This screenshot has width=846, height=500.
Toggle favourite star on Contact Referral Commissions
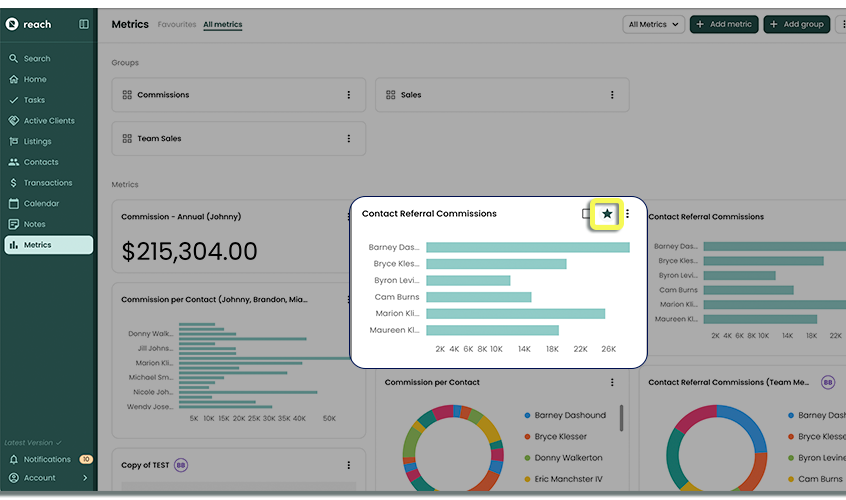[x=606, y=214]
